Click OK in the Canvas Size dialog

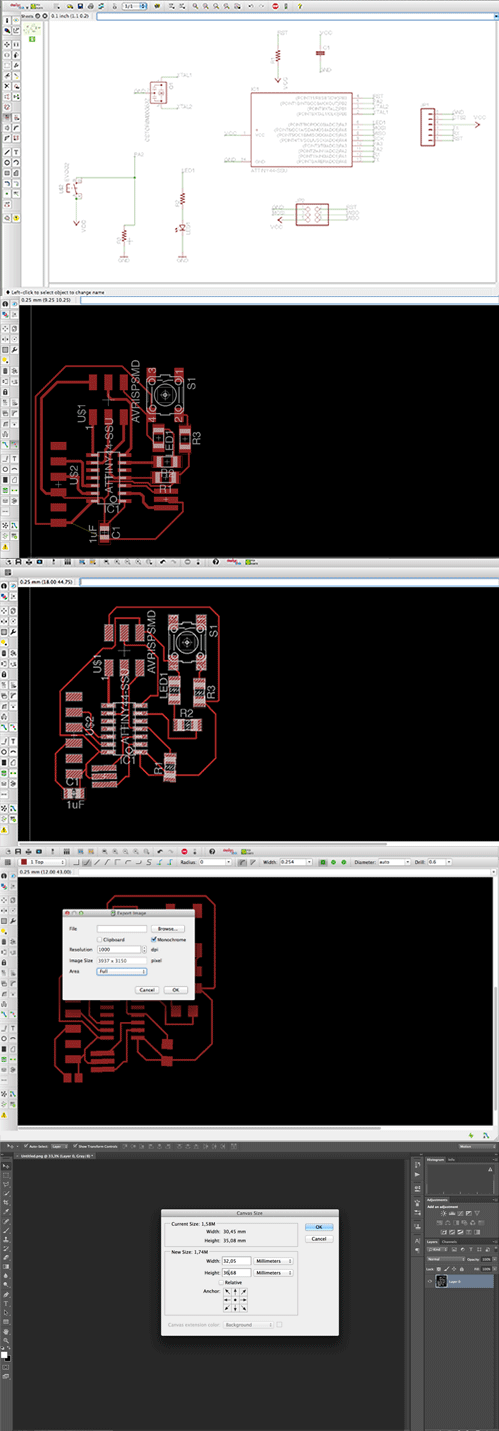[319, 1227]
